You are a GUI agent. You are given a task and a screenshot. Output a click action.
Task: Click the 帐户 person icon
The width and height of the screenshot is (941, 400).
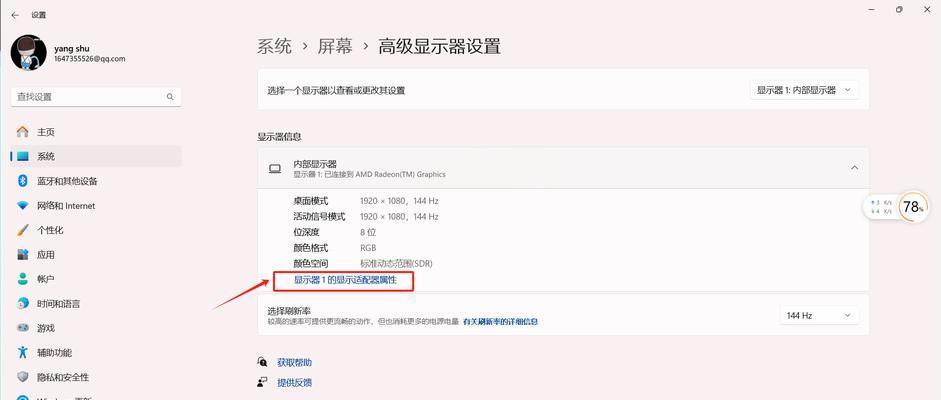23,279
